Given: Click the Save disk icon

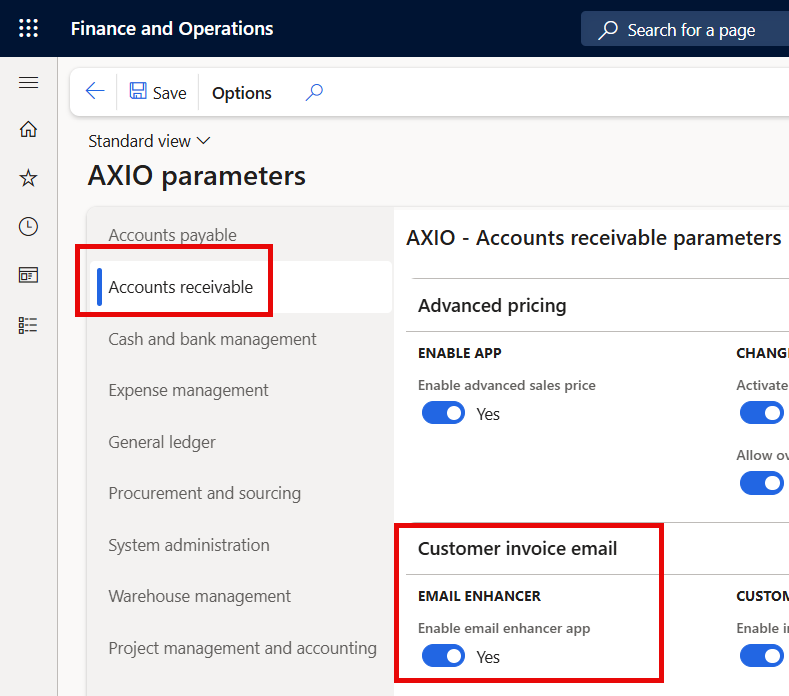Looking at the screenshot, I should coord(138,91).
